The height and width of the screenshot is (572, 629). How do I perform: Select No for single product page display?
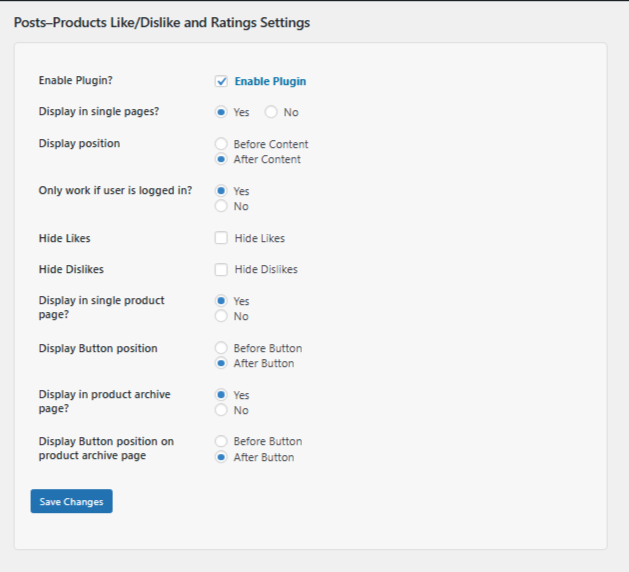(221, 316)
